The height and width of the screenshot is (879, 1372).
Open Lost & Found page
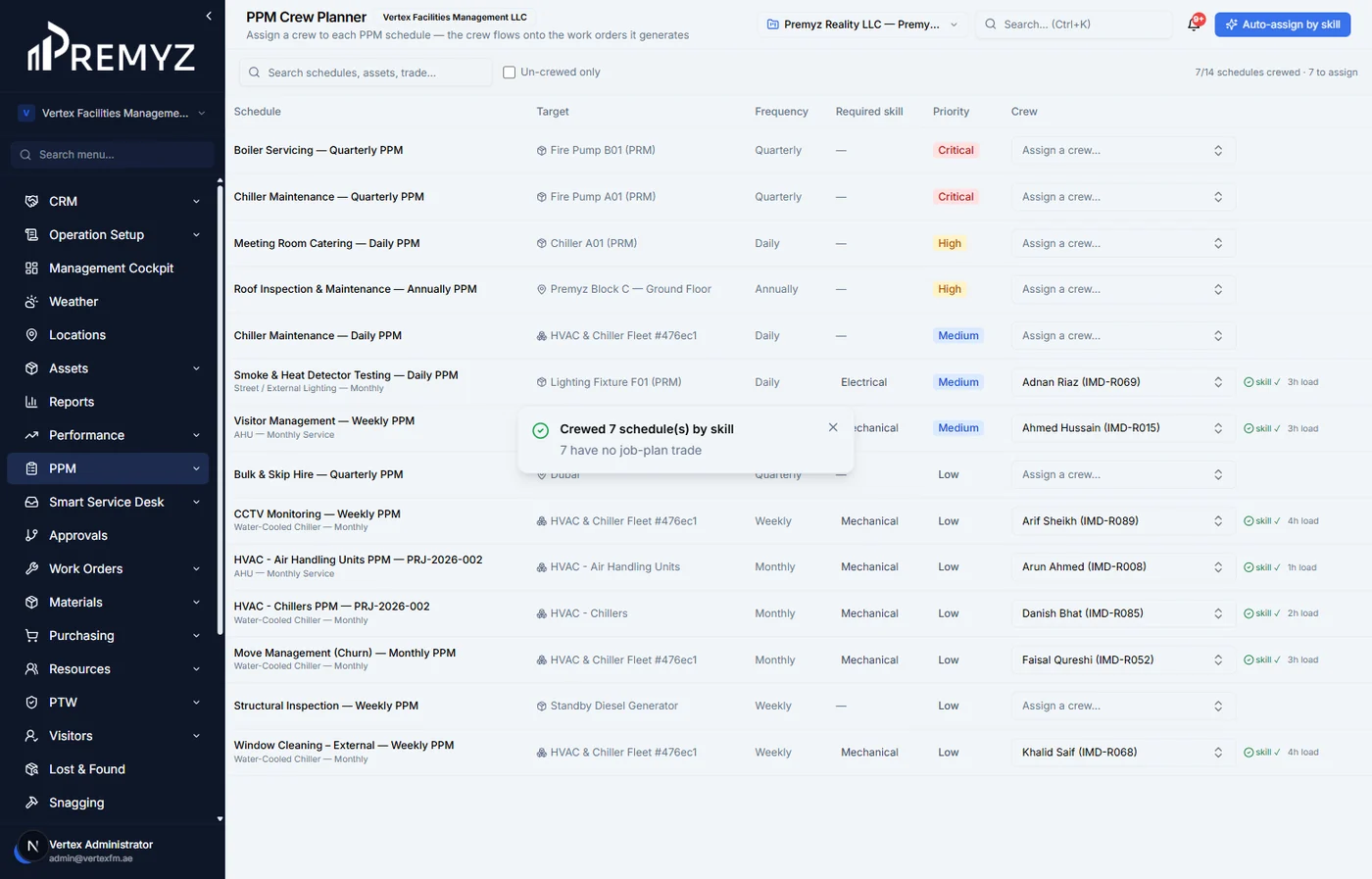pyautogui.click(x=108, y=768)
